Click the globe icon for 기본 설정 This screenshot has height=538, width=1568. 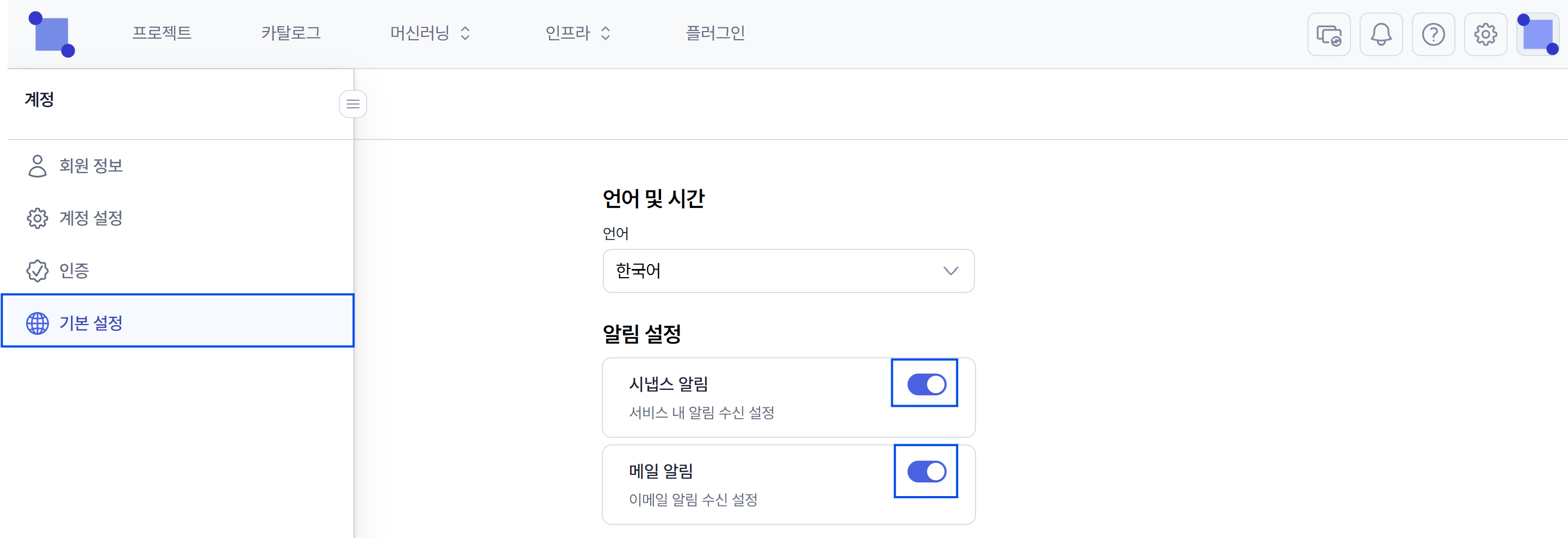coord(37,323)
